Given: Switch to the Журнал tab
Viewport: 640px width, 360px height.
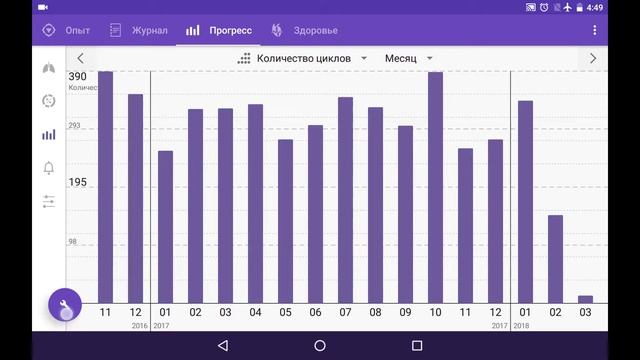Looking at the screenshot, I should pos(139,30).
